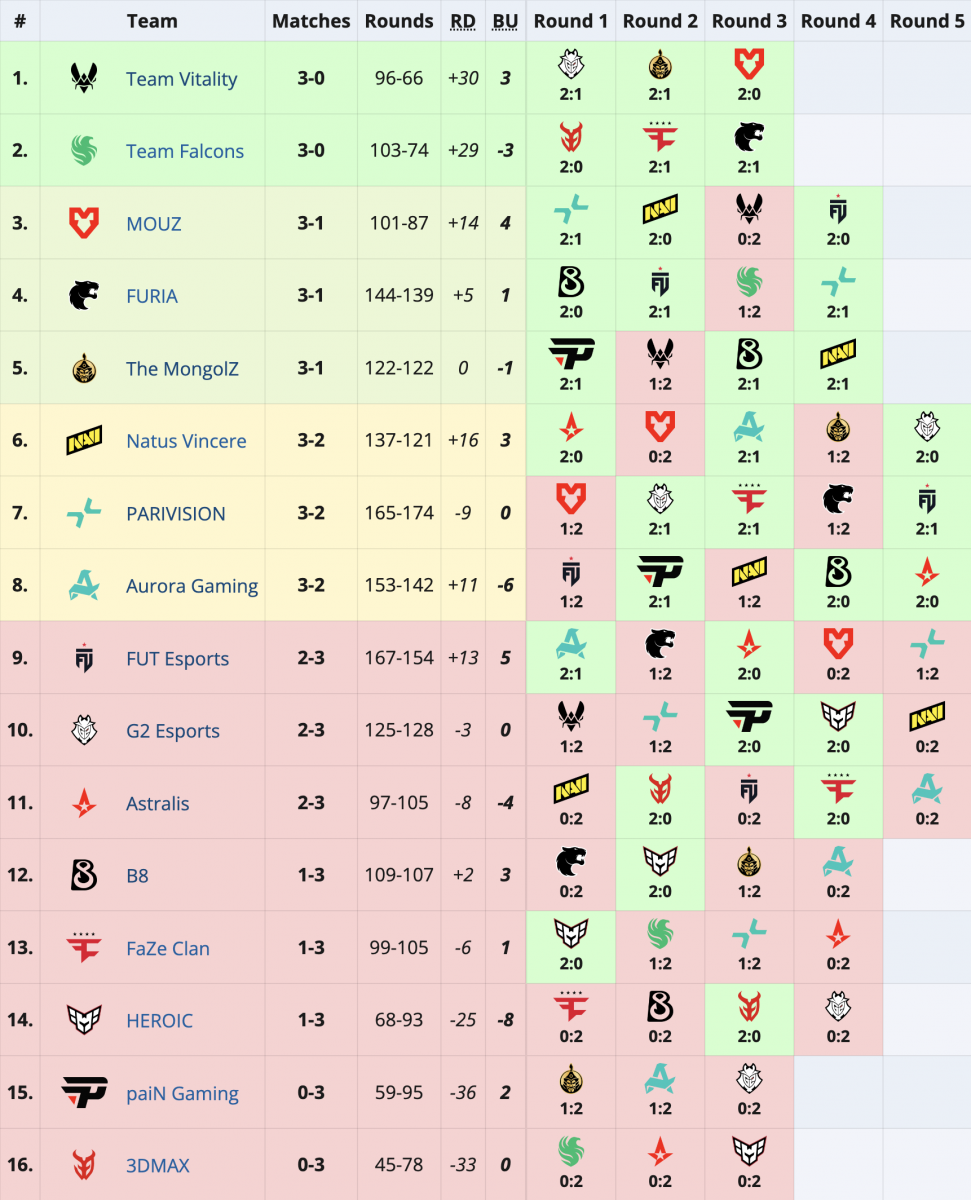This screenshot has width=971, height=1200.
Task: Click the PARIVISION logo next to its team name
Action: [84, 513]
